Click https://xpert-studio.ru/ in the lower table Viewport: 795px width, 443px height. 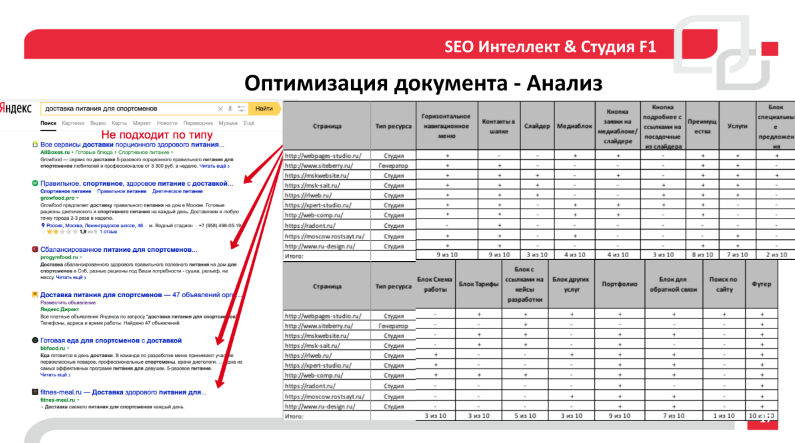[318, 365]
